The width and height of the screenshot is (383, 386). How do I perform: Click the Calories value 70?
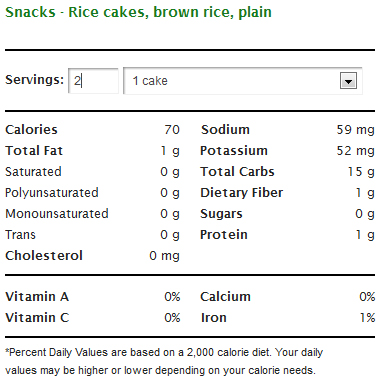pyautogui.click(x=172, y=129)
